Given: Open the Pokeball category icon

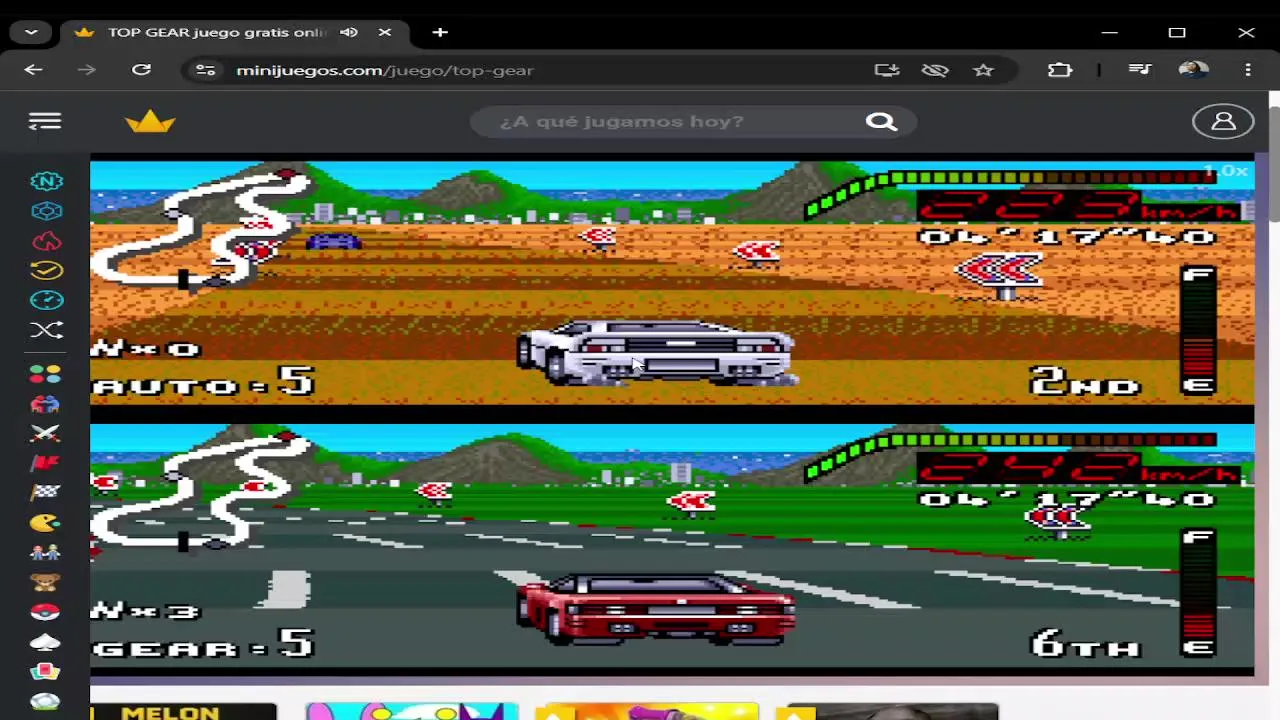Looking at the screenshot, I should click(x=45, y=612).
